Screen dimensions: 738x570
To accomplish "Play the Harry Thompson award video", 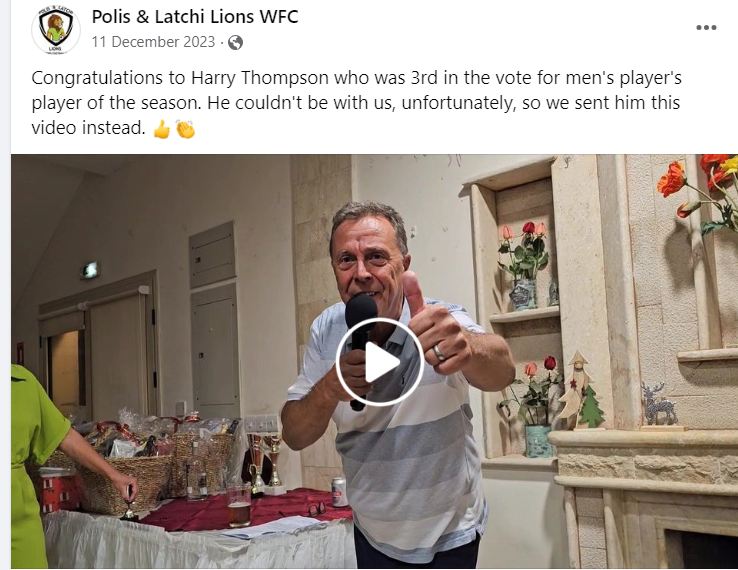I will 380,362.
